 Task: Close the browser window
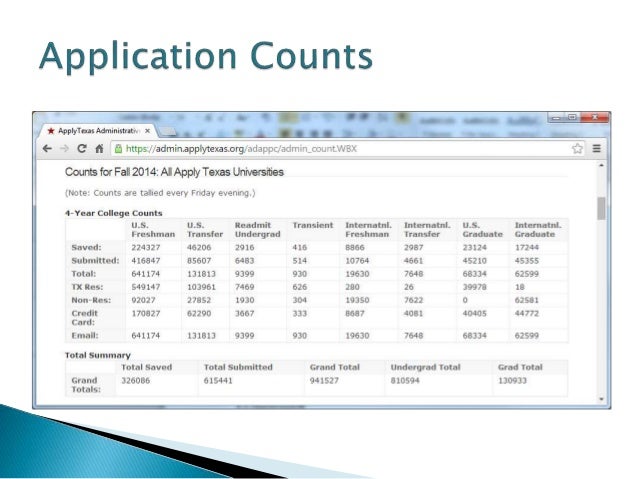point(595,118)
